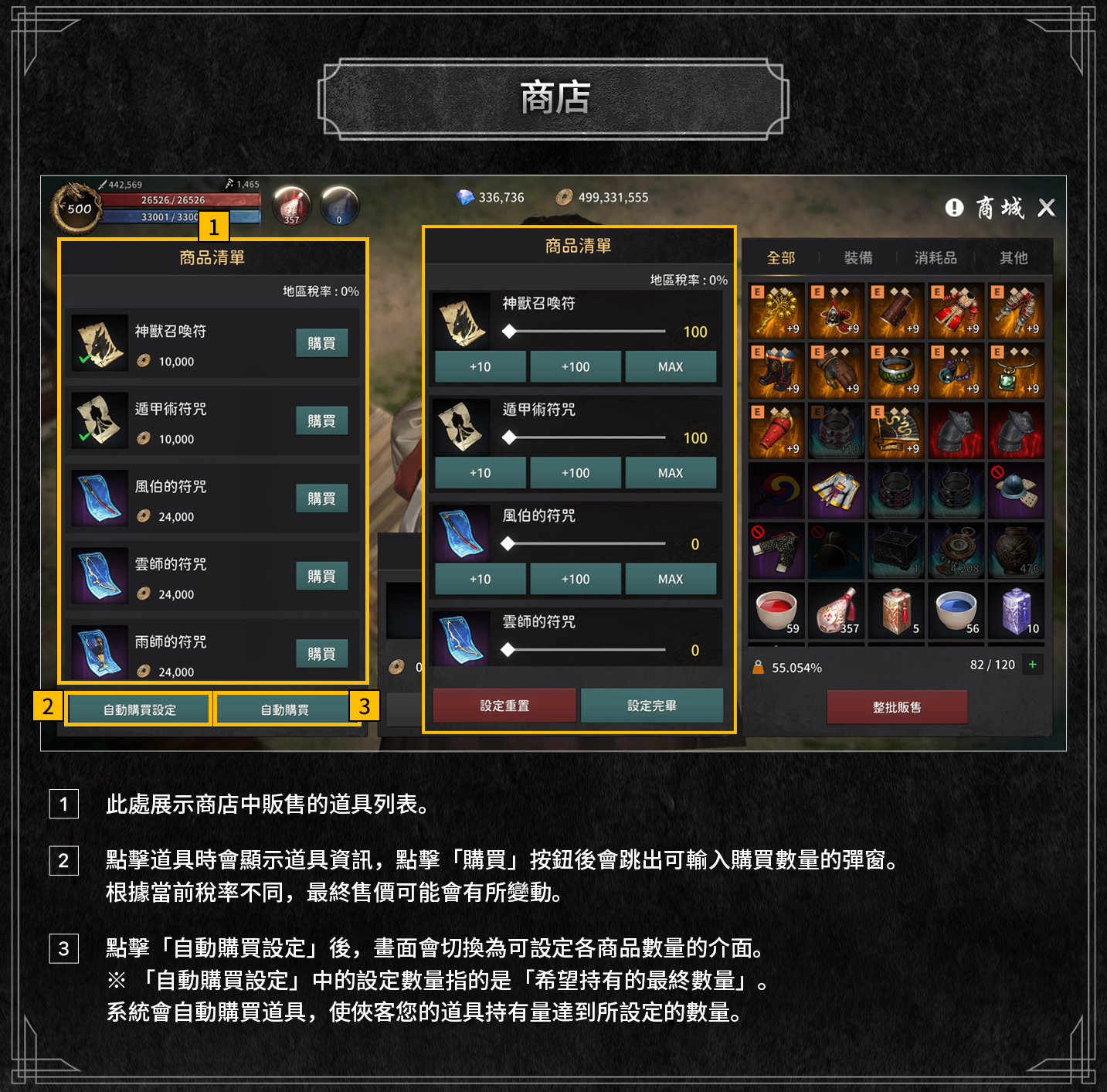The height and width of the screenshot is (1092, 1107).
Task: Click the blue potion icon with 0 in the HUD
Action: 339,206
